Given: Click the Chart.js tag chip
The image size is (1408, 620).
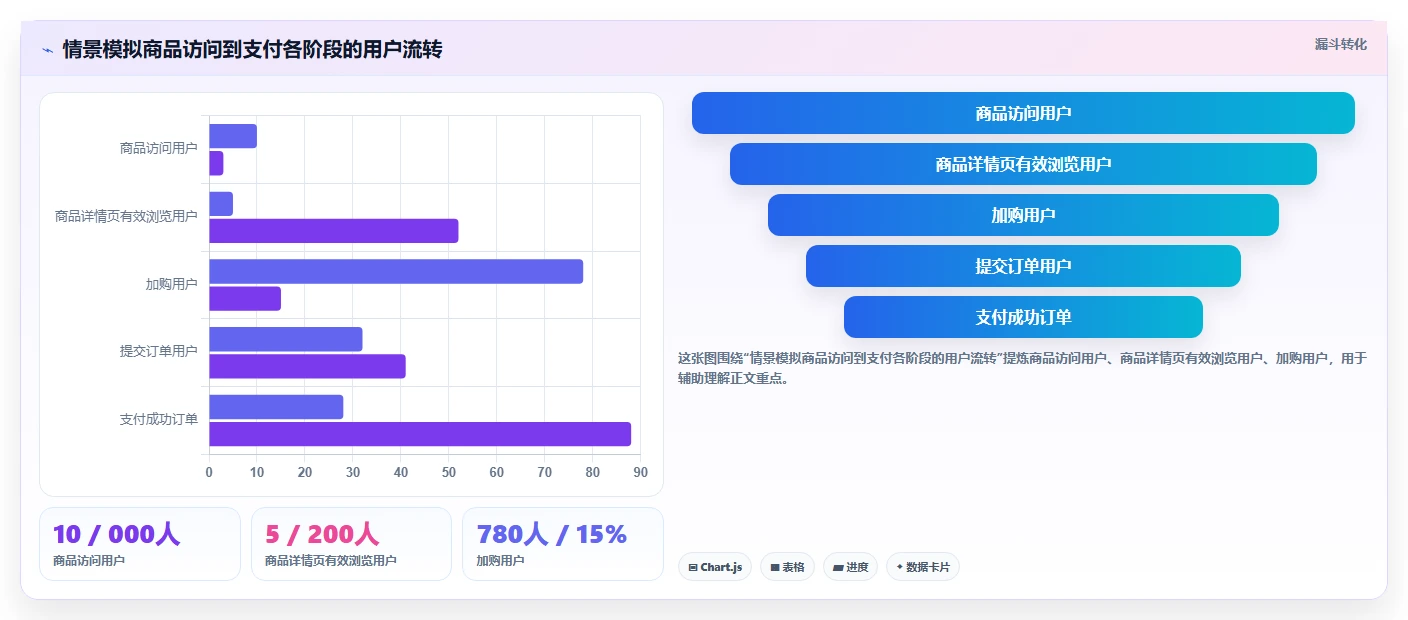Looking at the screenshot, I should pyautogui.click(x=715, y=567).
